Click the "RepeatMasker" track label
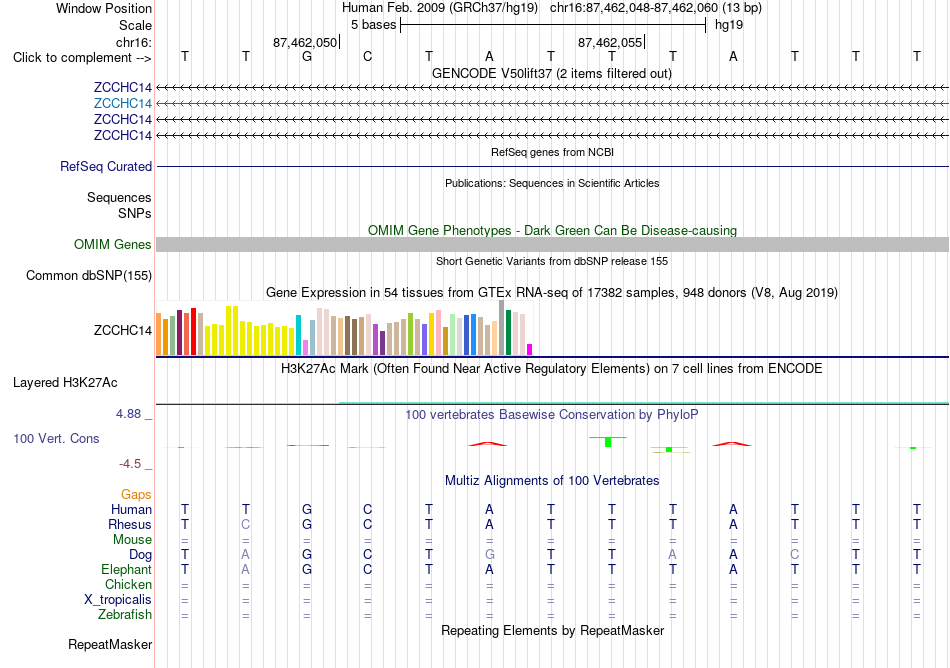The width and height of the screenshot is (950, 668). pos(110,644)
